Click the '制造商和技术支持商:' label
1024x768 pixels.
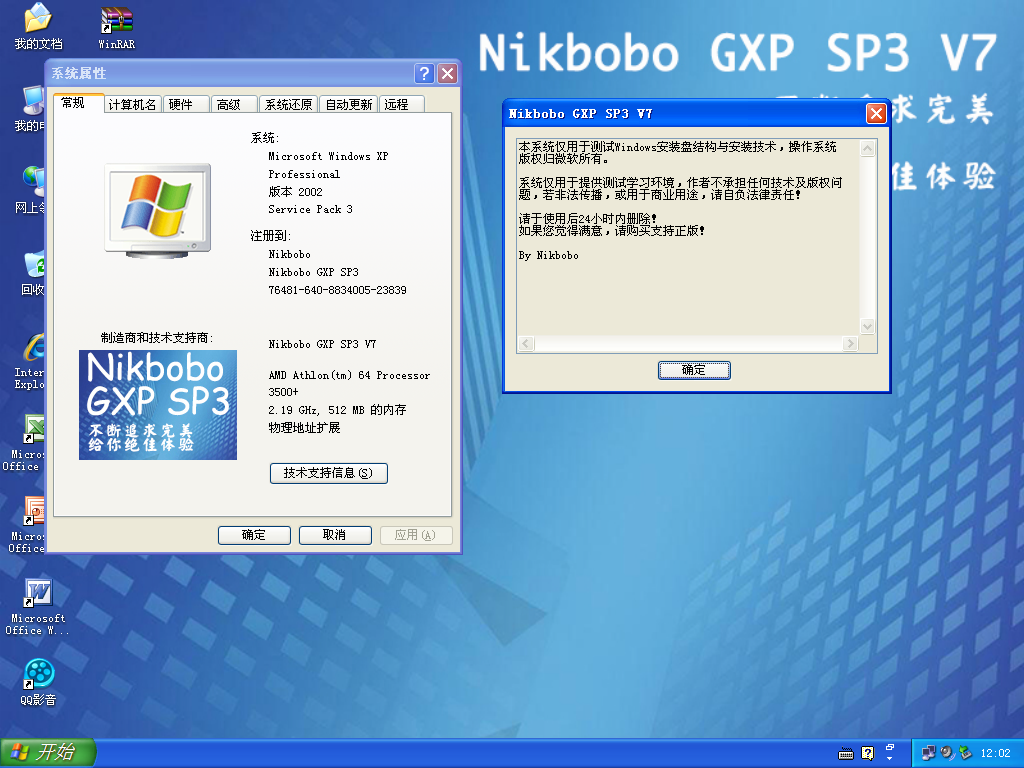coord(157,338)
